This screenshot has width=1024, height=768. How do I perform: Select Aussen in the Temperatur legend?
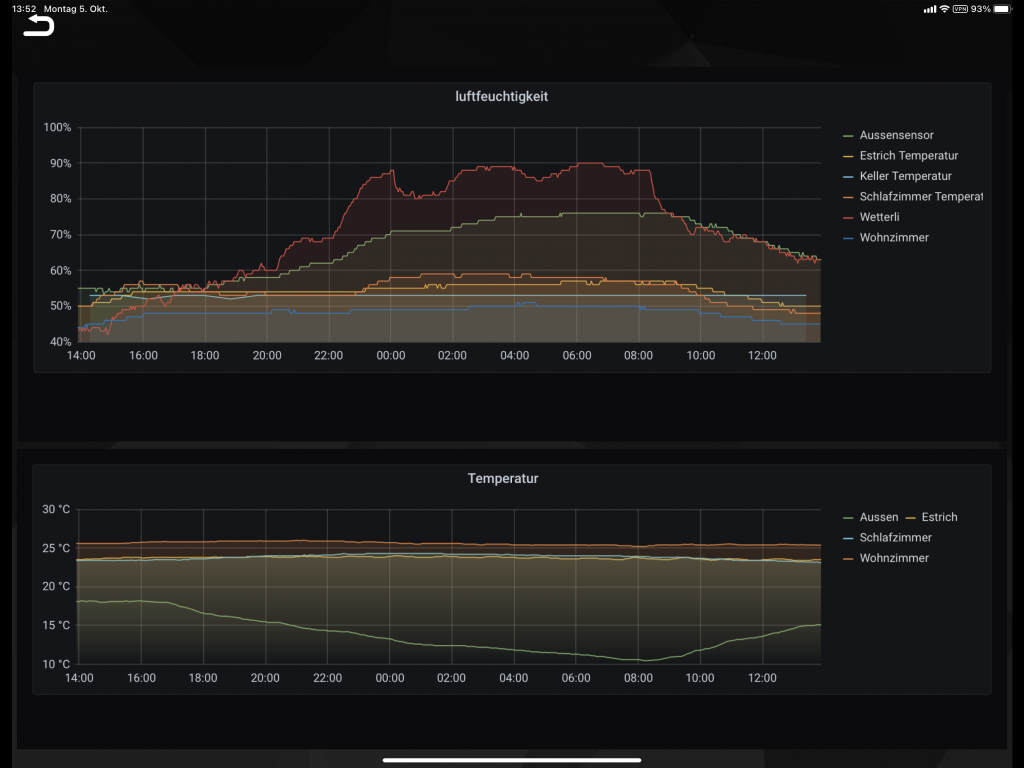pyautogui.click(x=878, y=517)
